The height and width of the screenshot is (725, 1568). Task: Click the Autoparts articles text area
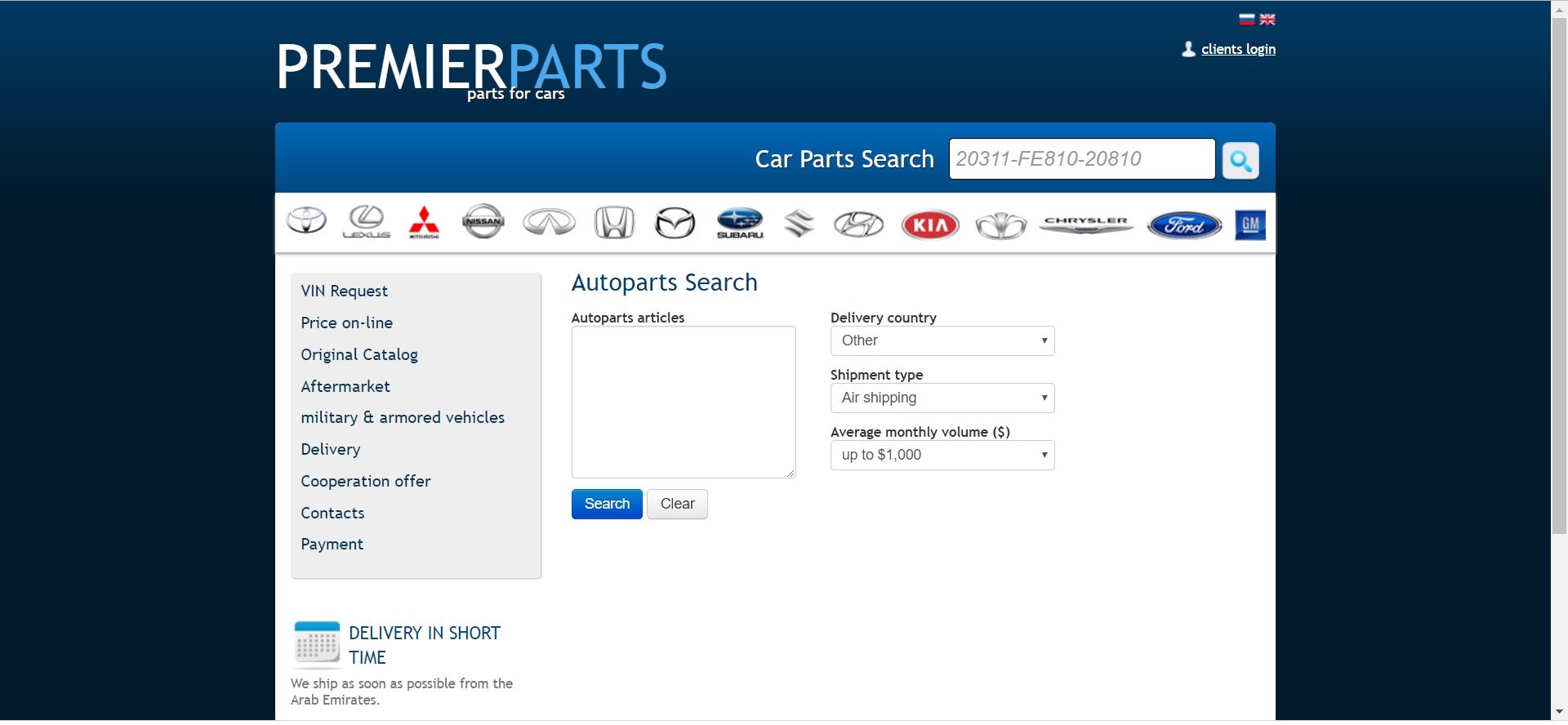point(684,403)
